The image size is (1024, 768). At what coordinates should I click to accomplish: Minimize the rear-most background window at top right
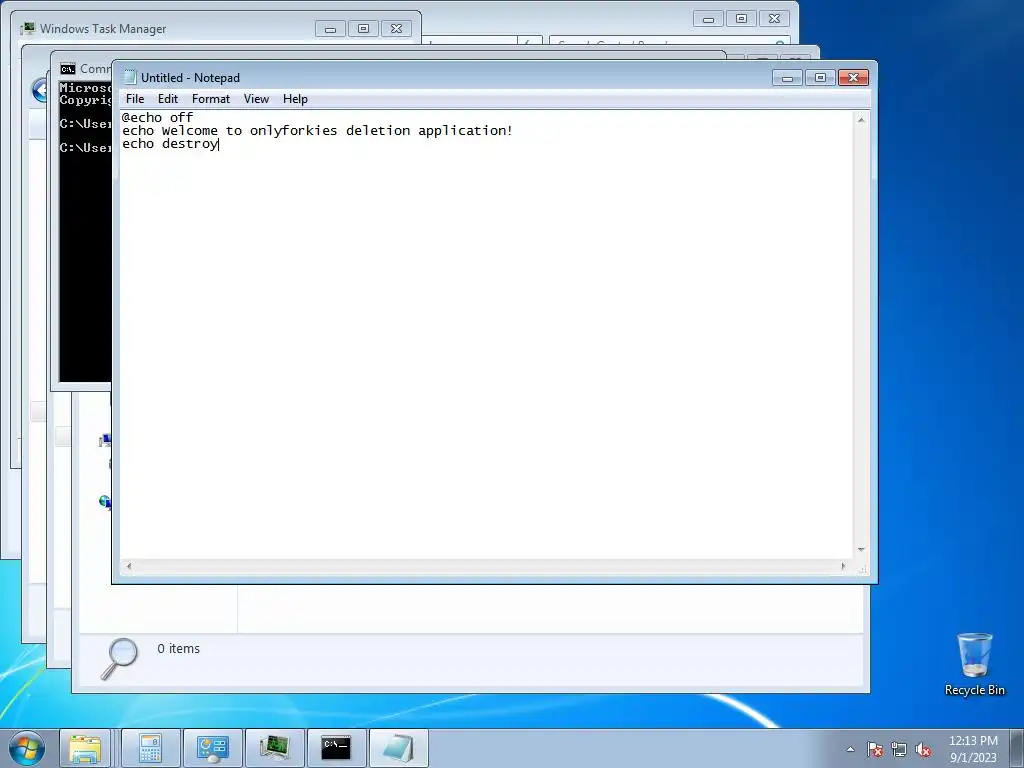coord(709,19)
